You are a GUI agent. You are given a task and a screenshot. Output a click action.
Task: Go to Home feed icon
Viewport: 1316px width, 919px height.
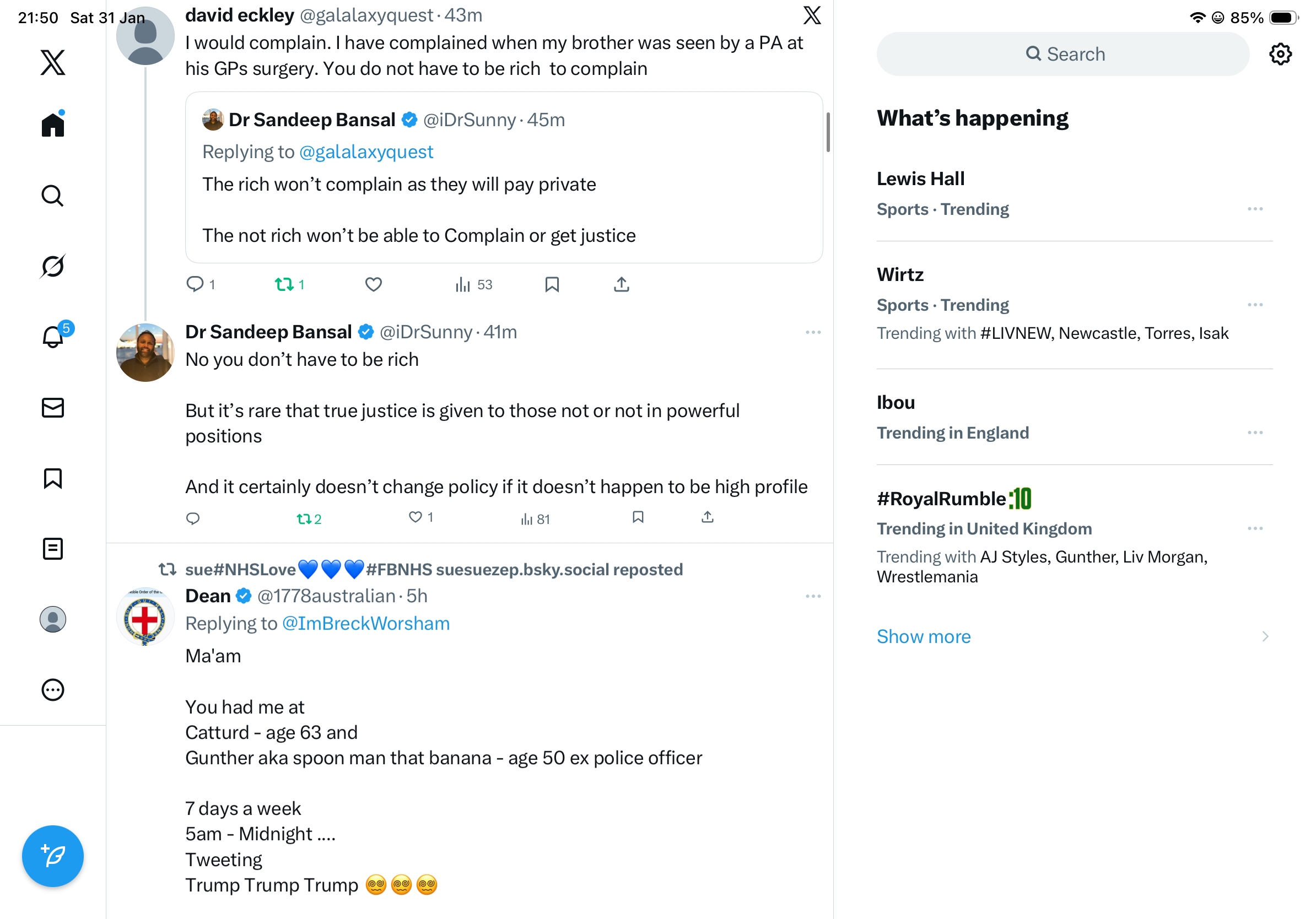point(53,125)
